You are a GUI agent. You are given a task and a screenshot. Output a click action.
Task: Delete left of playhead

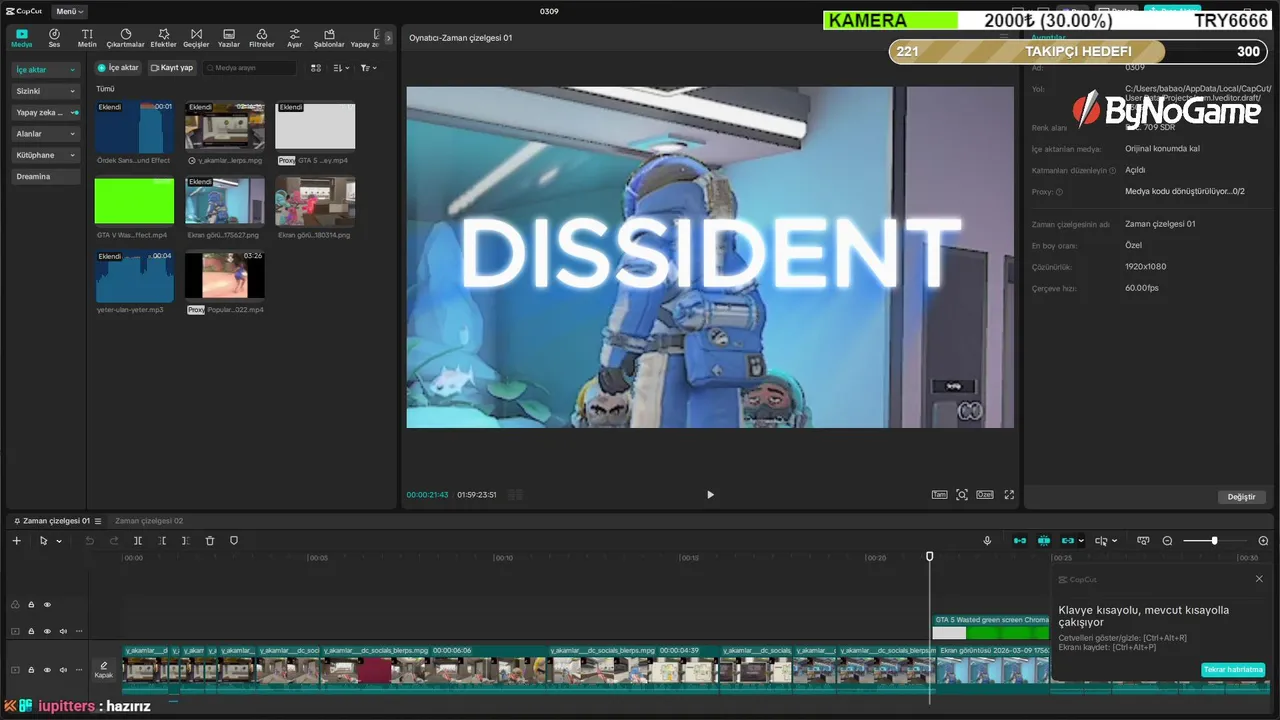pos(162,541)
